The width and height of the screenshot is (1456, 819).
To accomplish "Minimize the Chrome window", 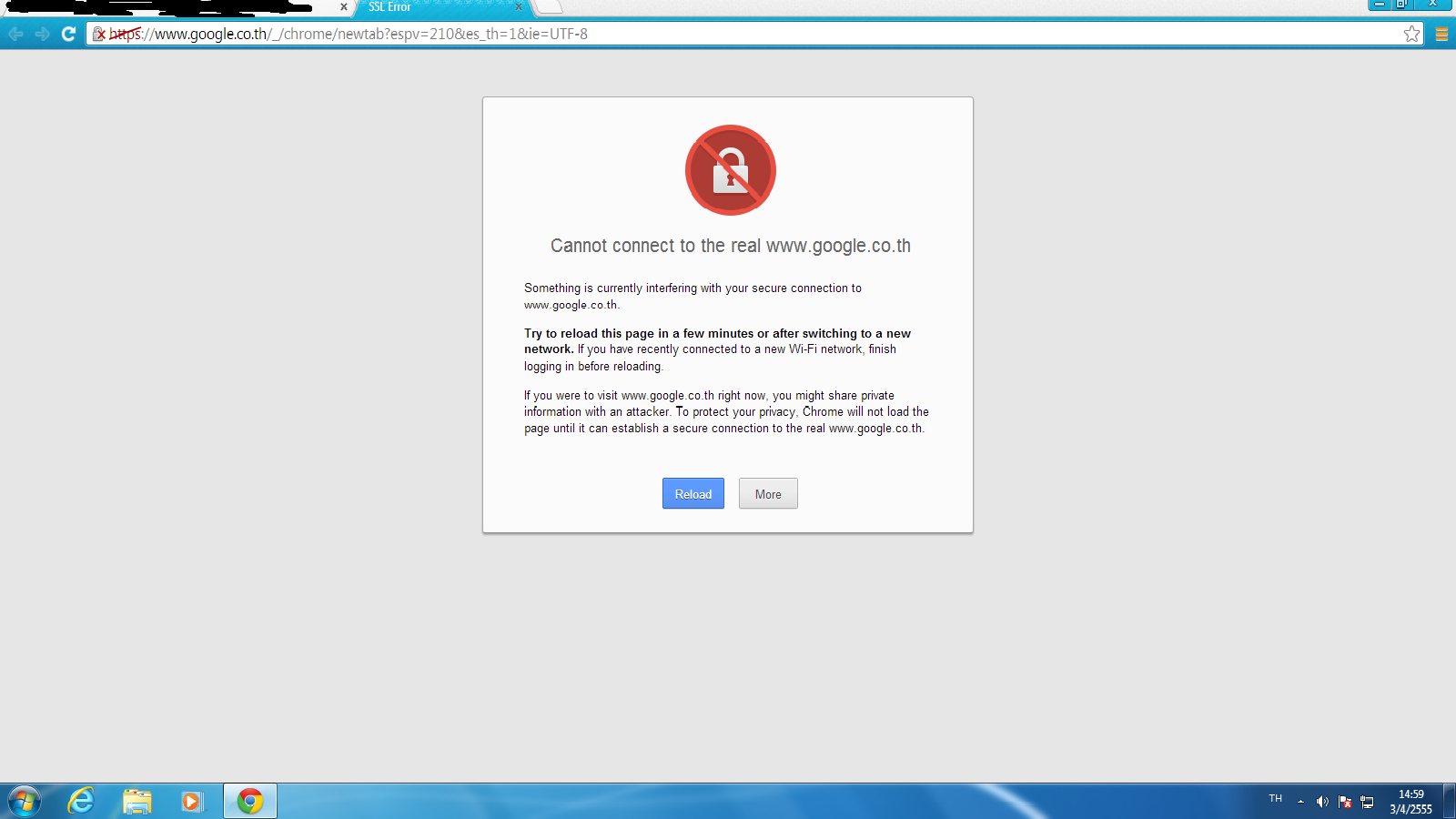I will 1380,5.
